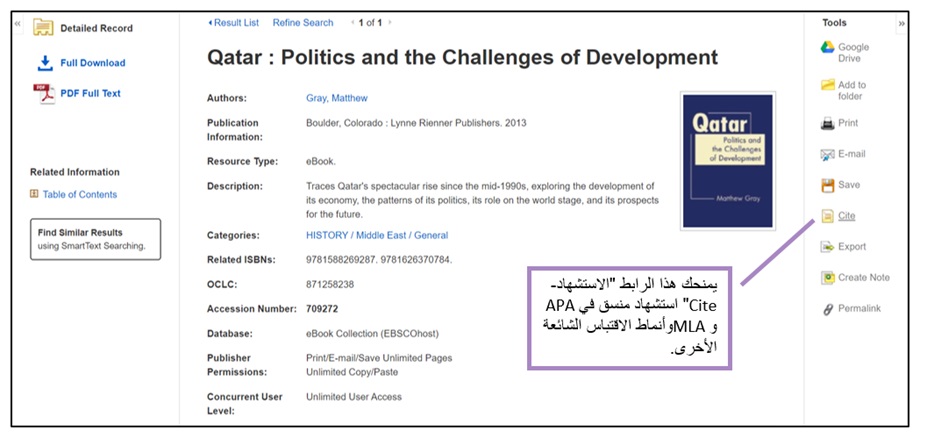Collapse the Tools panel with double chevron
927x437 pixels.
(902, 23)
